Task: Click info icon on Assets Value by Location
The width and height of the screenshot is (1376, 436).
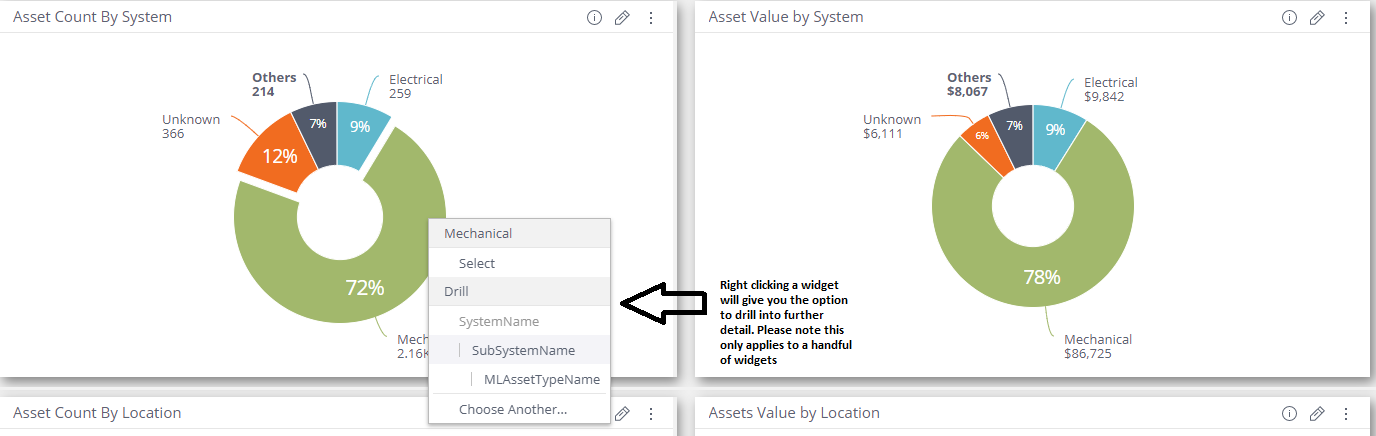Action: [x=1289, y=413]
